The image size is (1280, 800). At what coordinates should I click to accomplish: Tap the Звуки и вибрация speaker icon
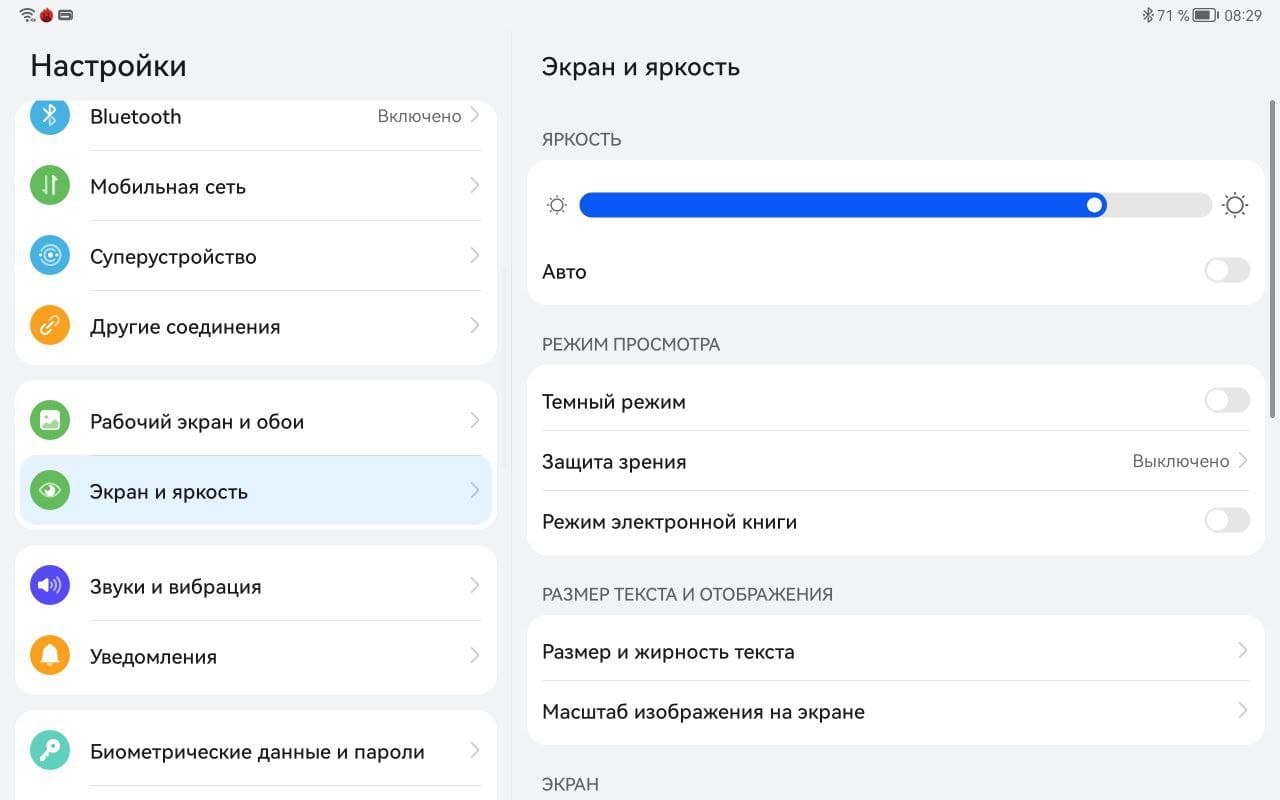(x=50, y=586)
